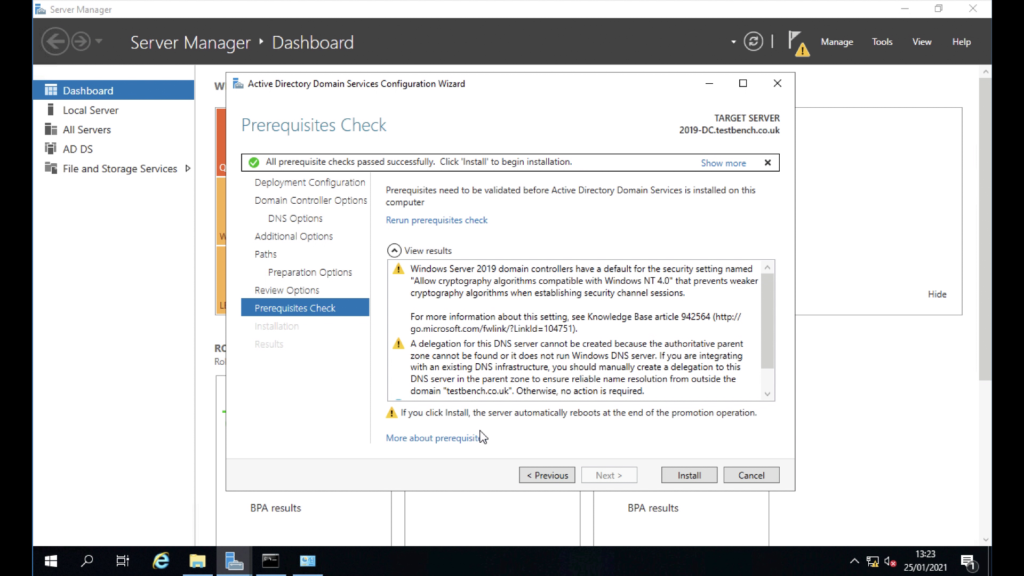Image resolution: width=1024 pixels, height=576 pixels.
Task: Open taskbar search
Action: (x=87, y=561)
